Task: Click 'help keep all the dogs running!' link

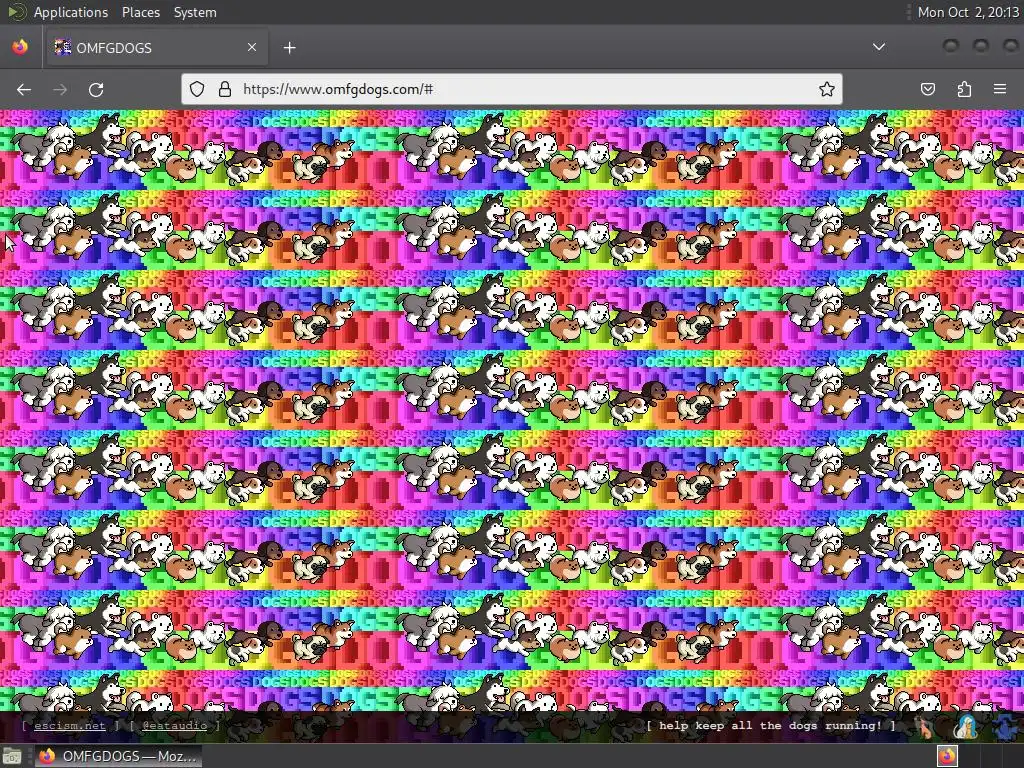Action: [771, 726]
